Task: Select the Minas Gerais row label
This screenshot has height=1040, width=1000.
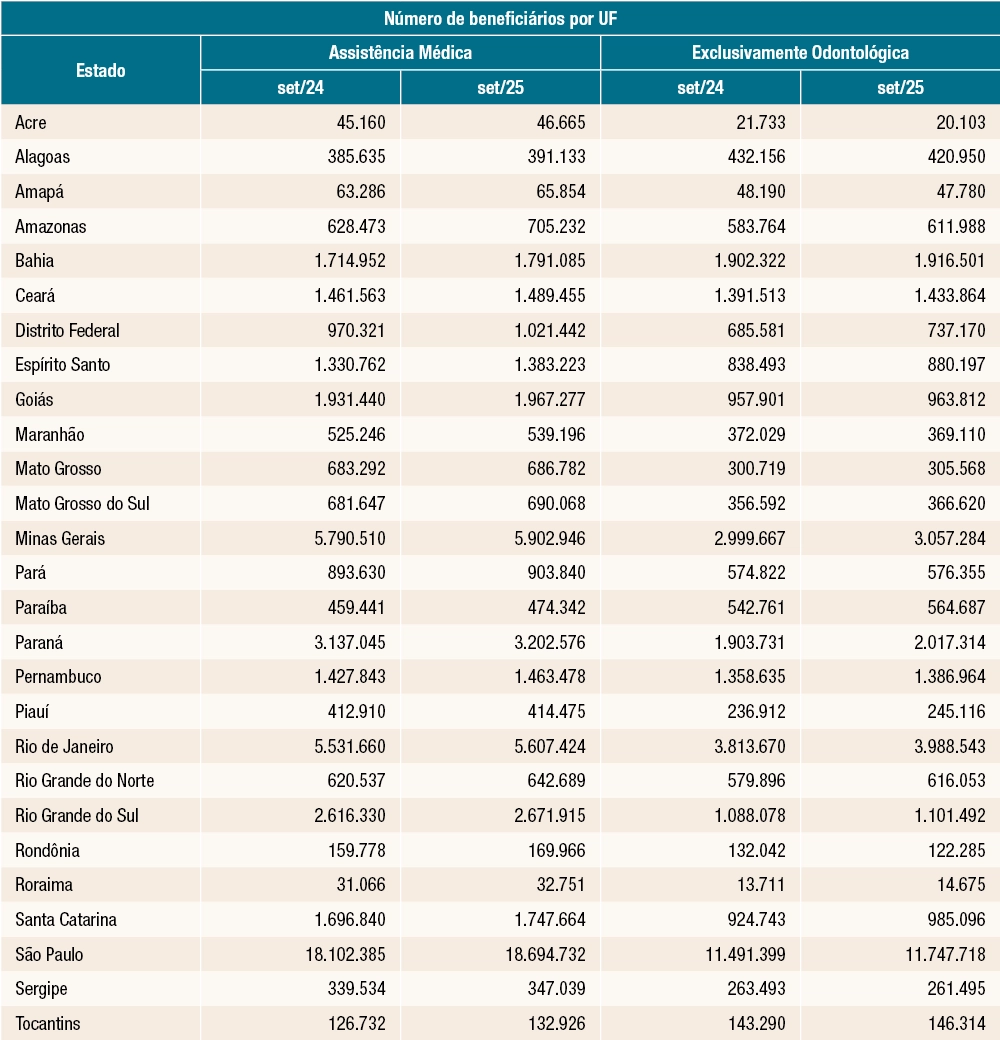Action: click(x=60, y=539)
